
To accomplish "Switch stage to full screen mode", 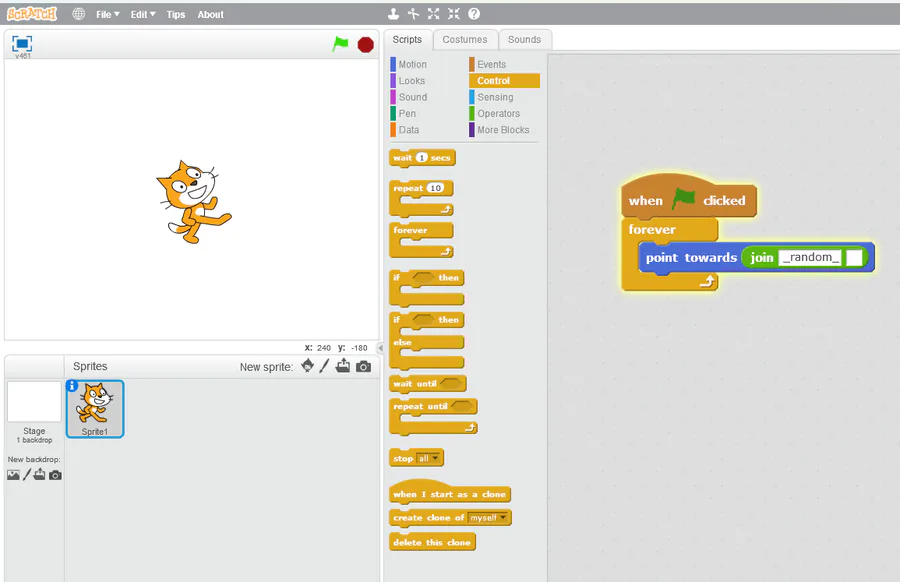I will click(x=22, y=44).
